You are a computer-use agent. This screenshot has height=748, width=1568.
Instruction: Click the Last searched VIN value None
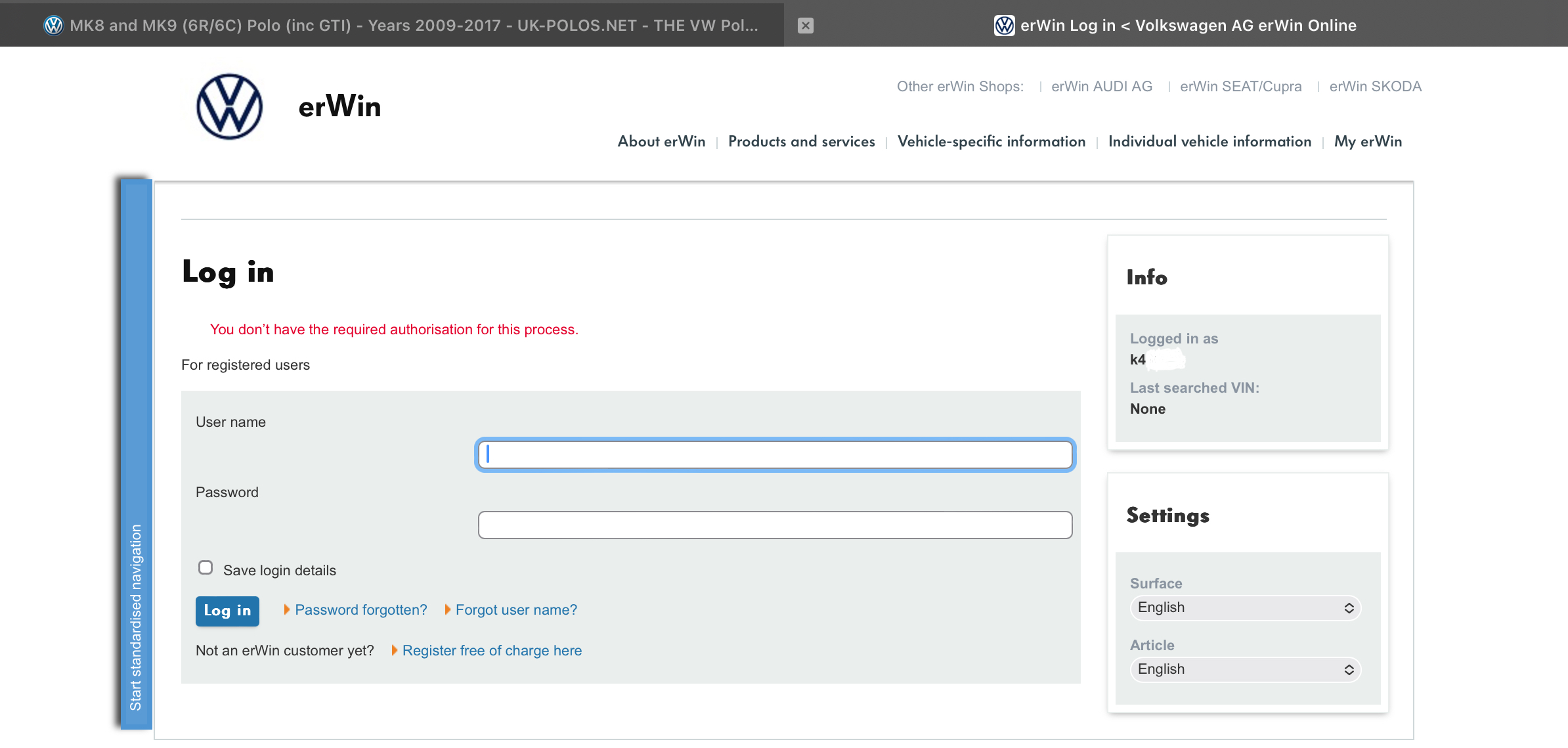1148,409
